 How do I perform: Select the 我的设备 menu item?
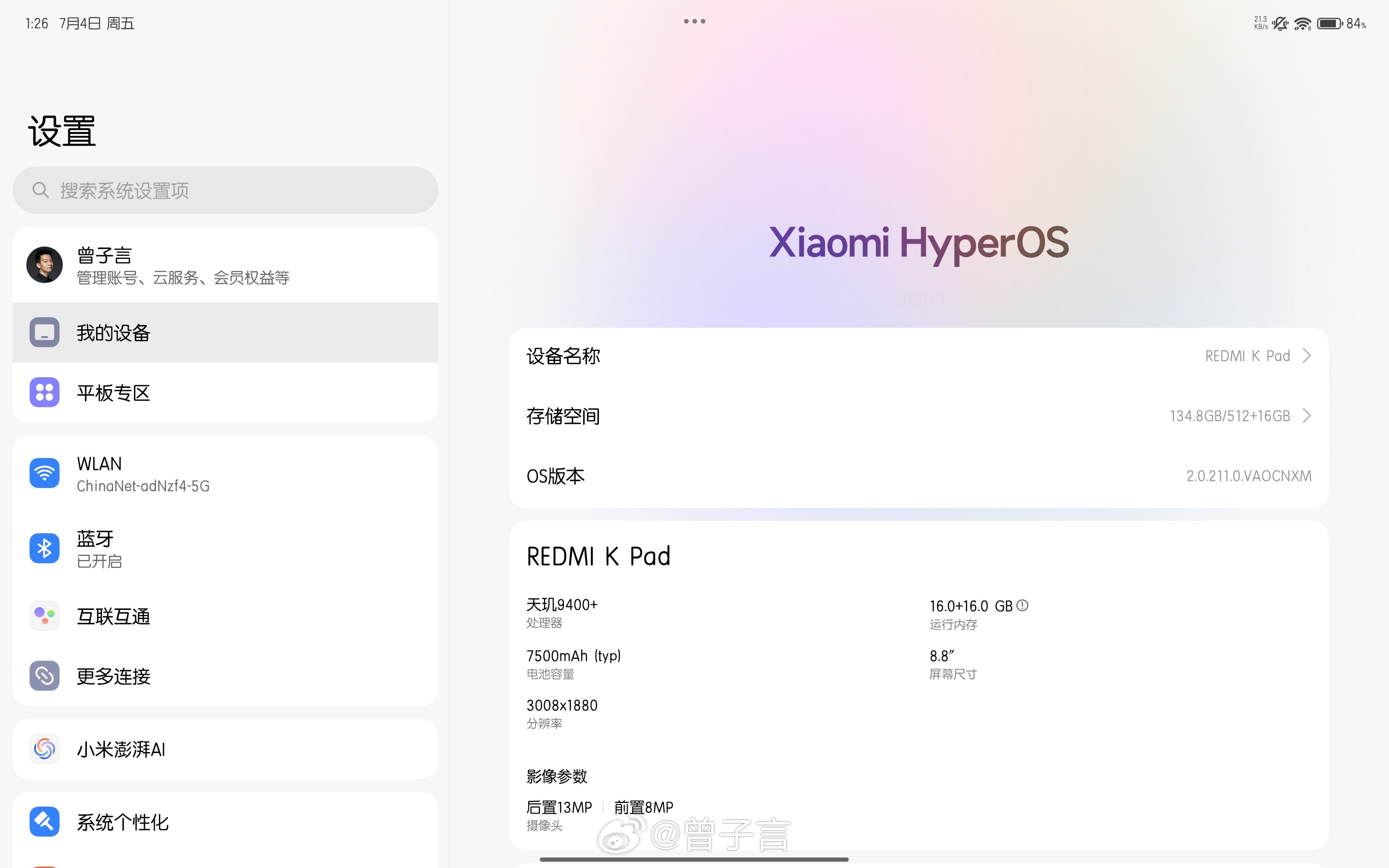coord(225,332)
